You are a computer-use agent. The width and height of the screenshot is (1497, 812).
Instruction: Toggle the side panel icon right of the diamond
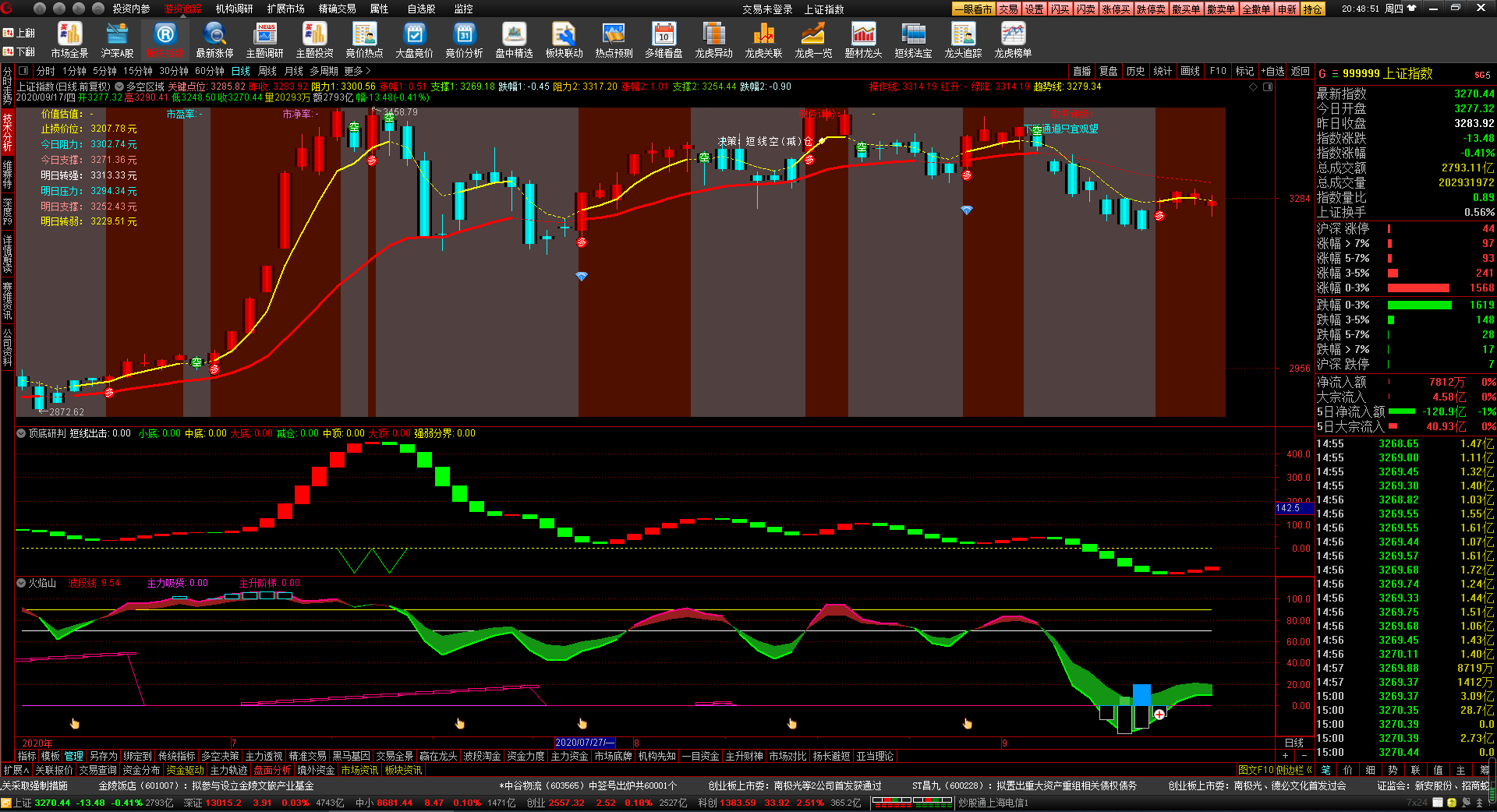click(x=1268, y=87)
